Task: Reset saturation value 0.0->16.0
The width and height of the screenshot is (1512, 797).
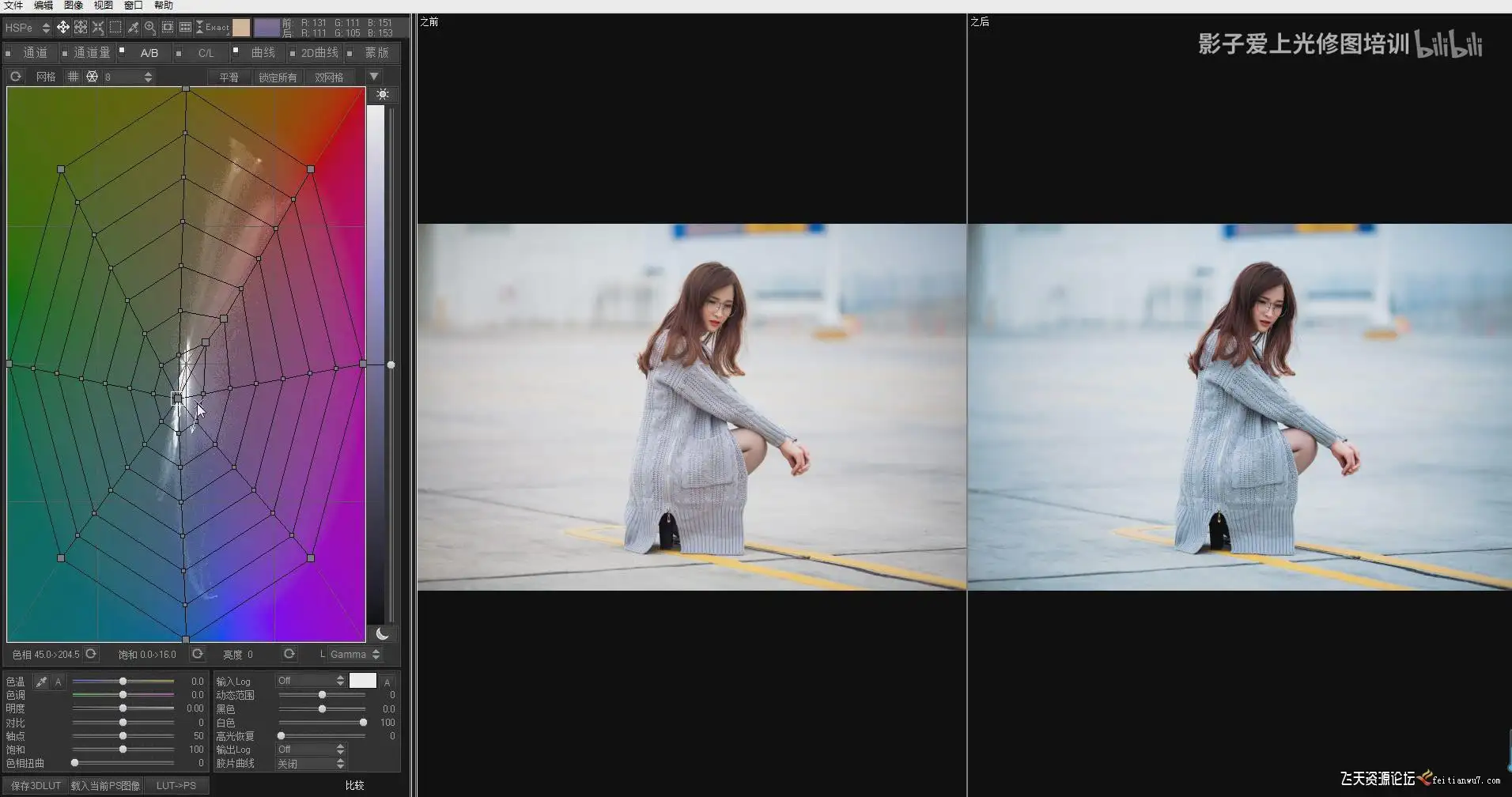Action: [198, 654]
